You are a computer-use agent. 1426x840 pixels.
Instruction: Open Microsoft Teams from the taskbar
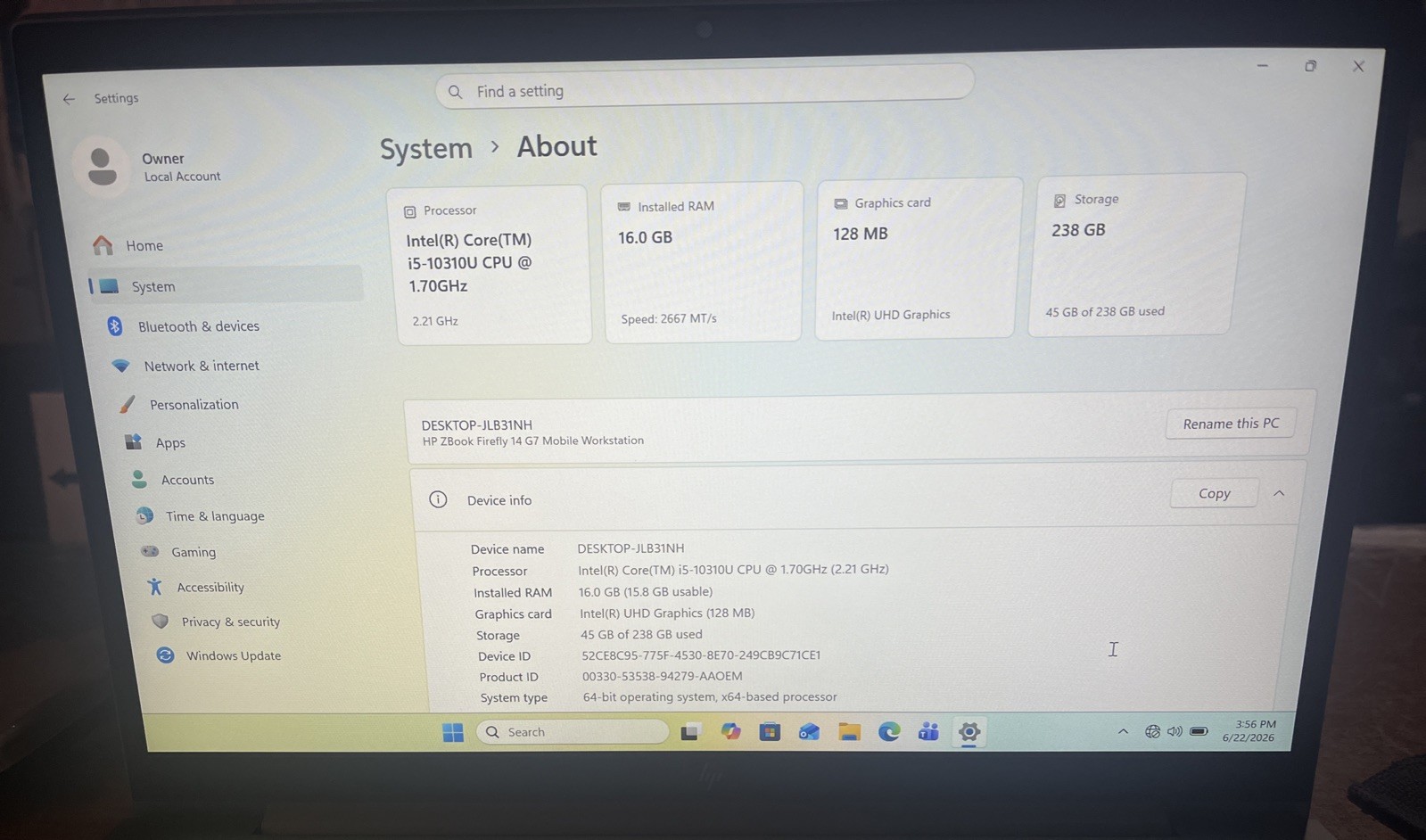[x=928, y=732]
